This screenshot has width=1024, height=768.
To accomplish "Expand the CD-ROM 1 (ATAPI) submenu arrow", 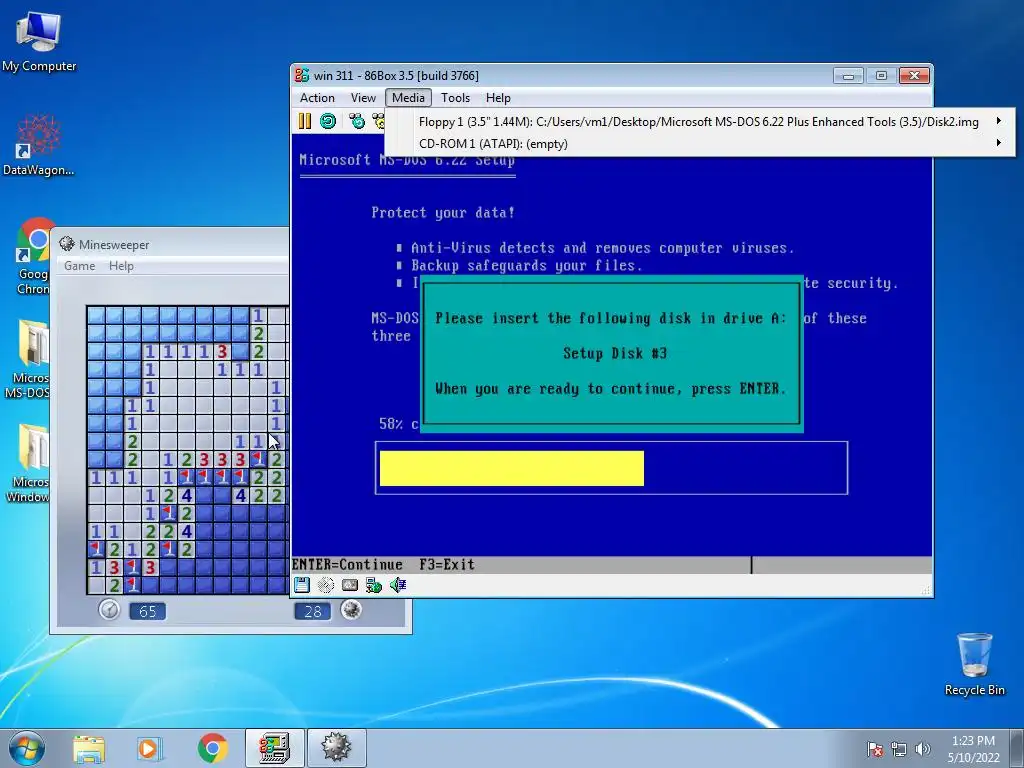I will click(x=999, y=143).
